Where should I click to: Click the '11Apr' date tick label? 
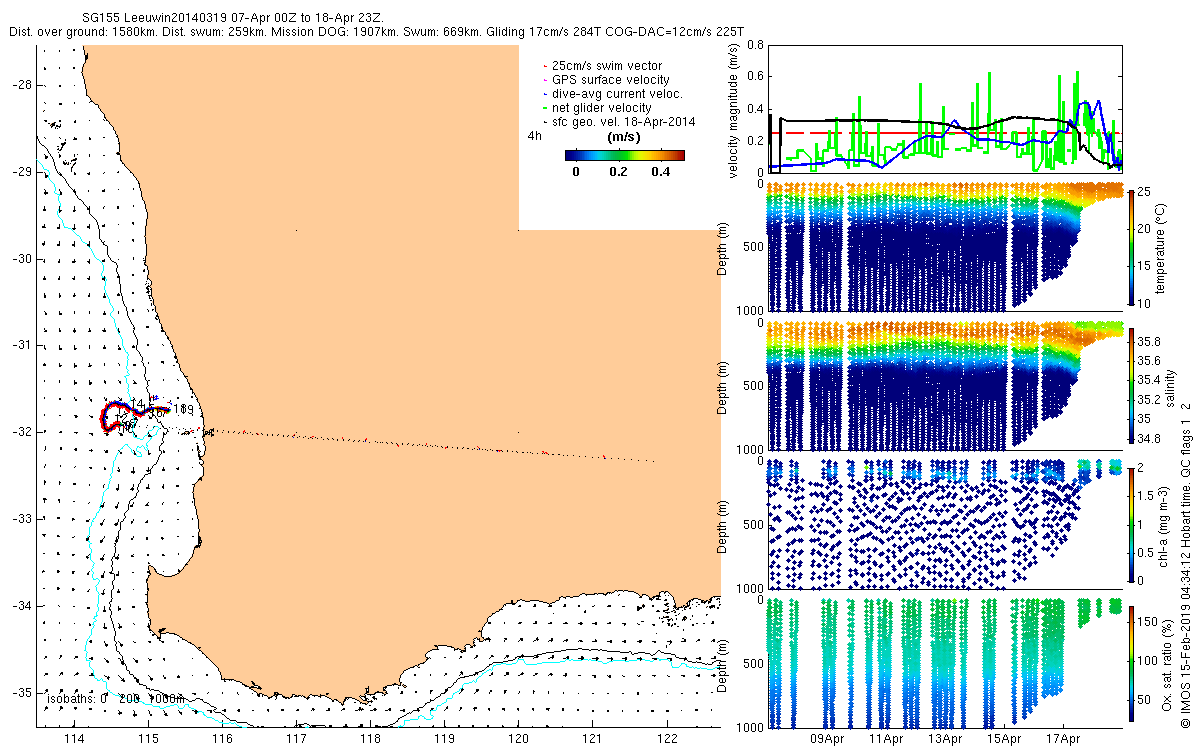887,740
